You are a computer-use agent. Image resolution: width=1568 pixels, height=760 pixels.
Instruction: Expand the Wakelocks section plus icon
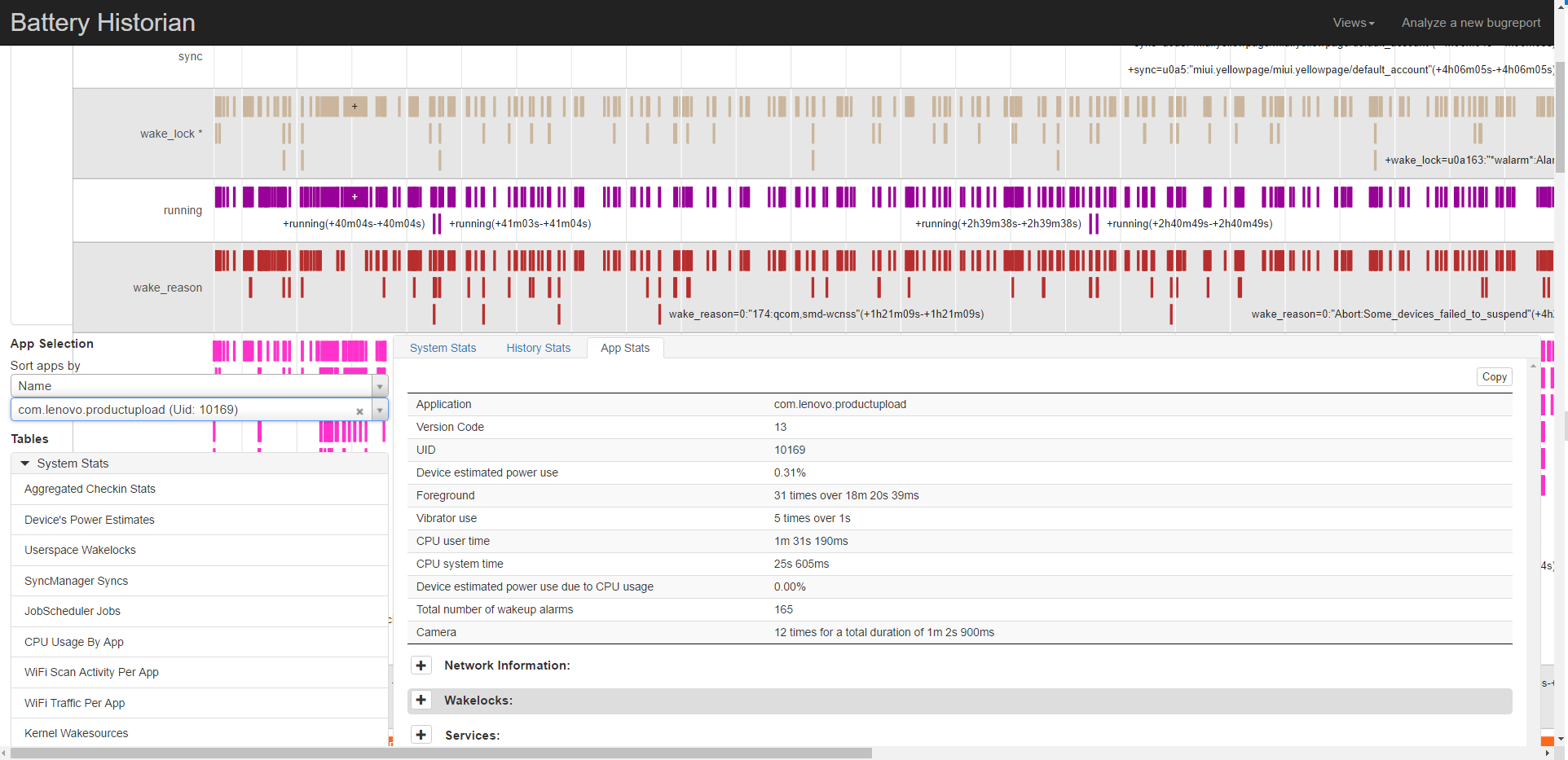(x=421, y=701)
